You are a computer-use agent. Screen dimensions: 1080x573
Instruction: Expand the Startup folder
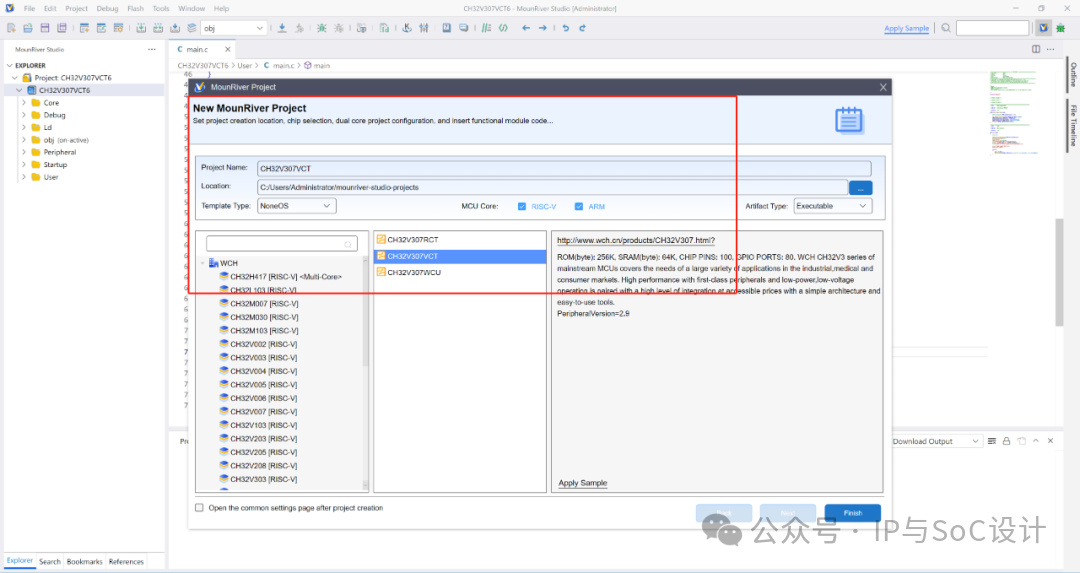click(24, 165)
